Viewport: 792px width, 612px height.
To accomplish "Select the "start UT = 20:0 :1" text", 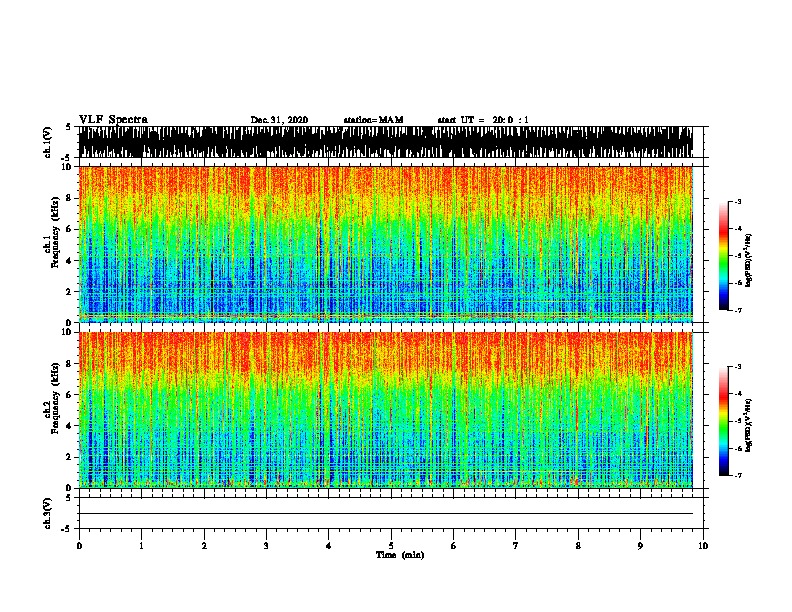I will coord(483,120).
